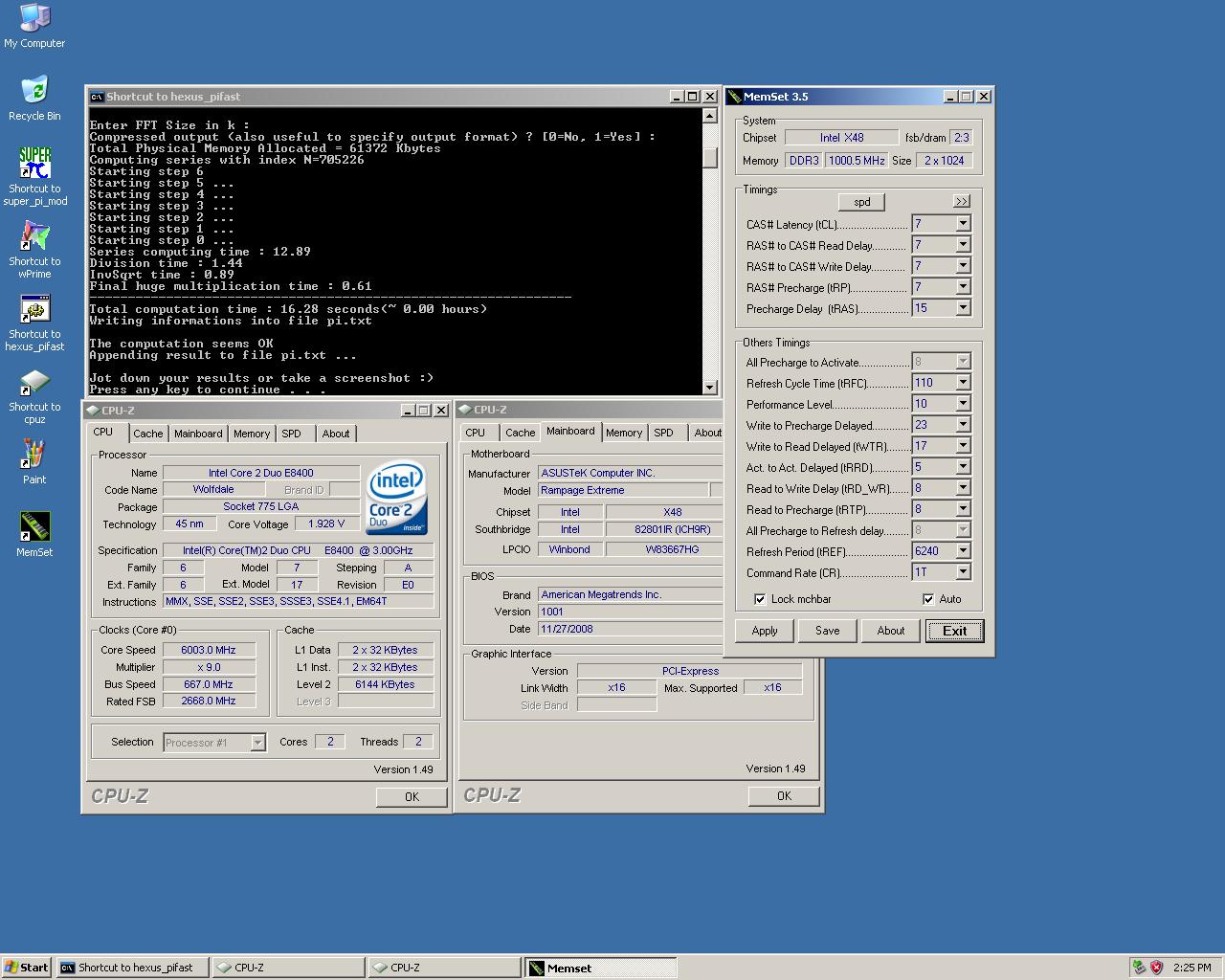Select the MemSet desktop icon
The height and width of the screenshot is (980, 1225).
[x=34, y=534]
